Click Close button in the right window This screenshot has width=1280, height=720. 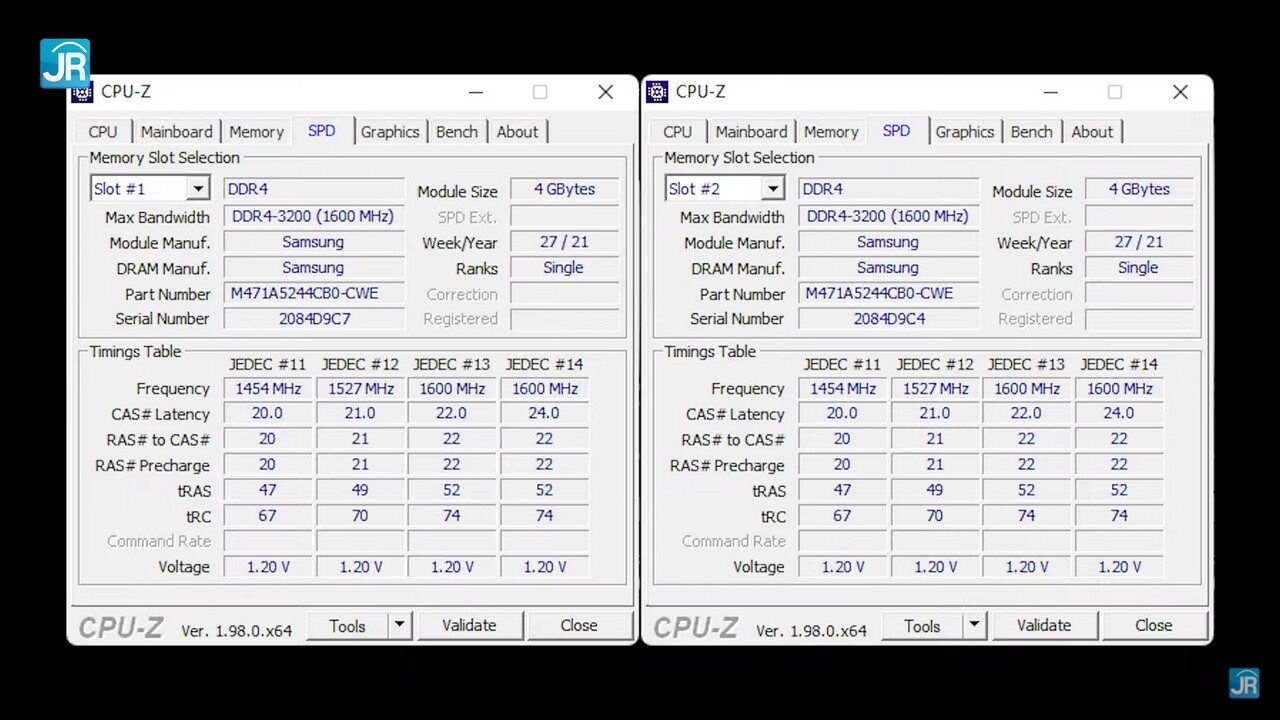point(1154,626)
